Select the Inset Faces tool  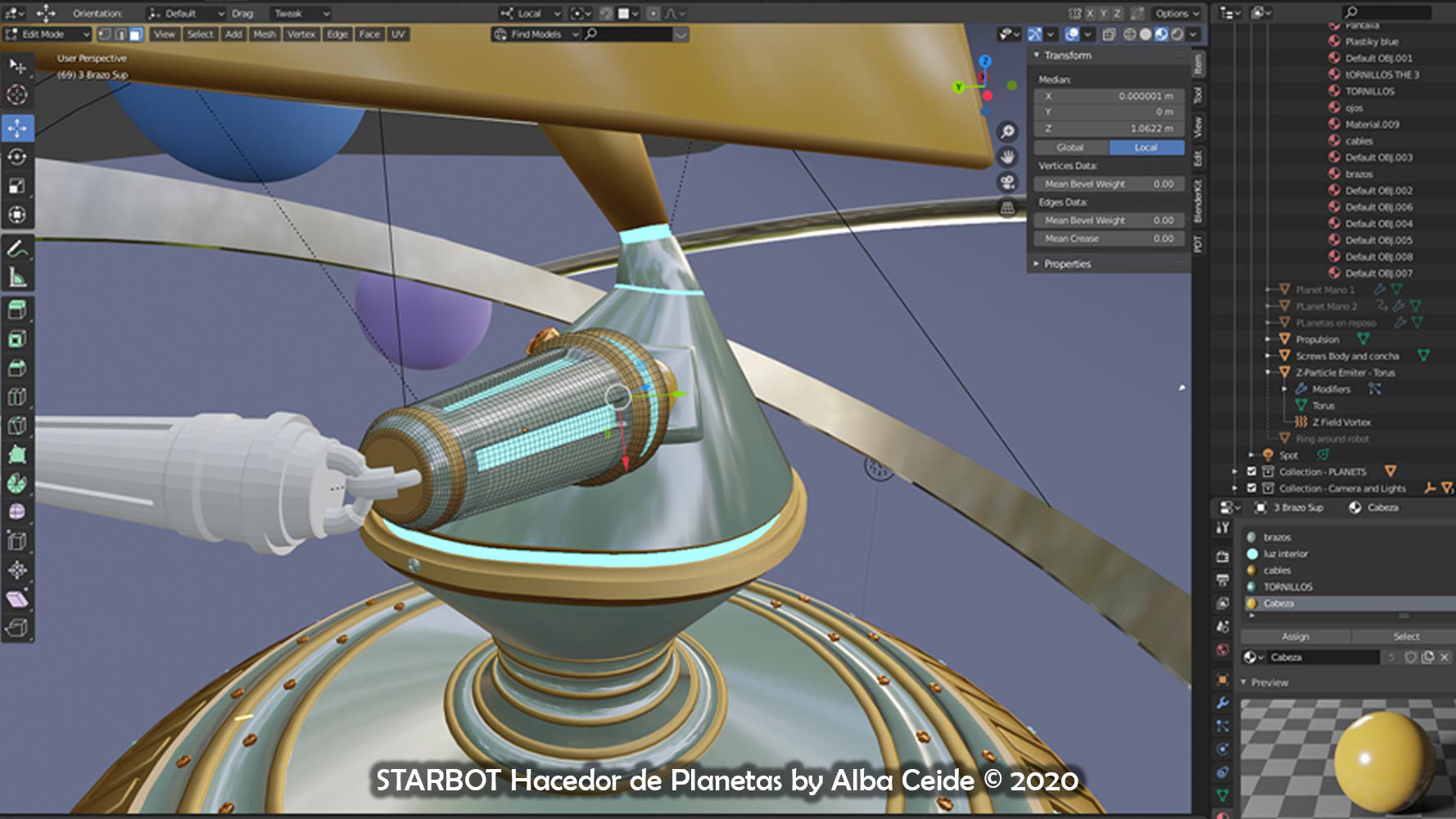pos(16,339)
